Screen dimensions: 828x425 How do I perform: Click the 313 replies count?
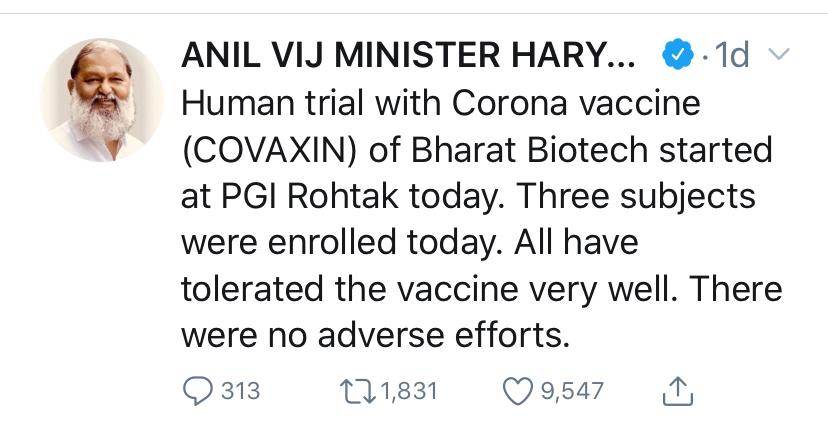pos(240,391)
